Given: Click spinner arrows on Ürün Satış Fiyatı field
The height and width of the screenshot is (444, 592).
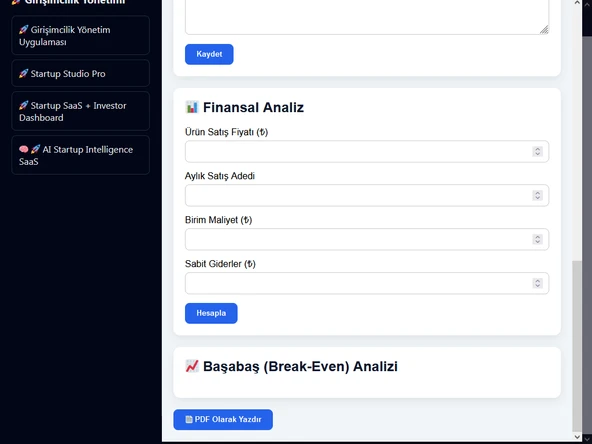Looking at the screenshot, I should click(x=538, y=152).
